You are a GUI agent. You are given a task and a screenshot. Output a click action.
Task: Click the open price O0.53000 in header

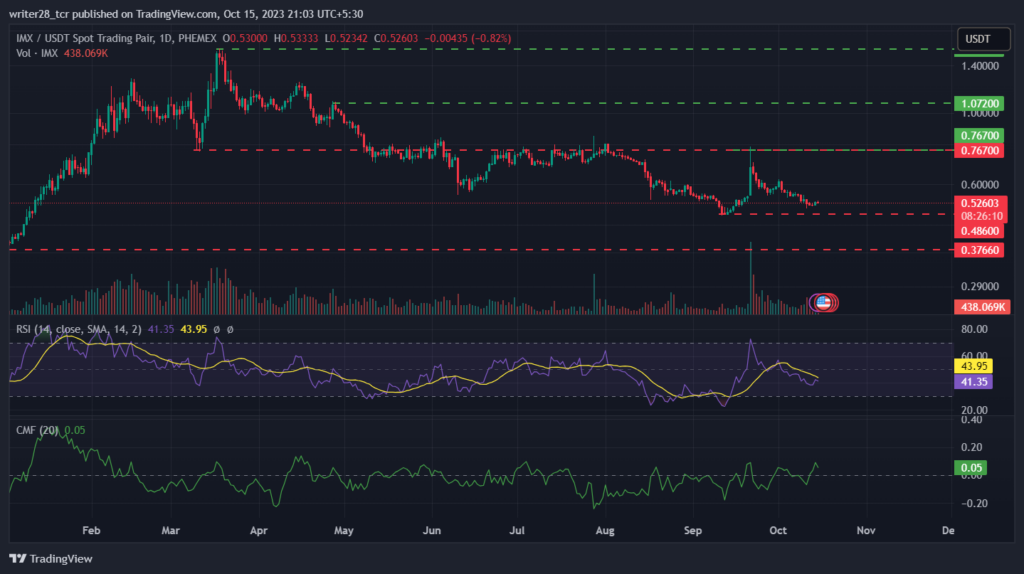(x=245, y=39)
